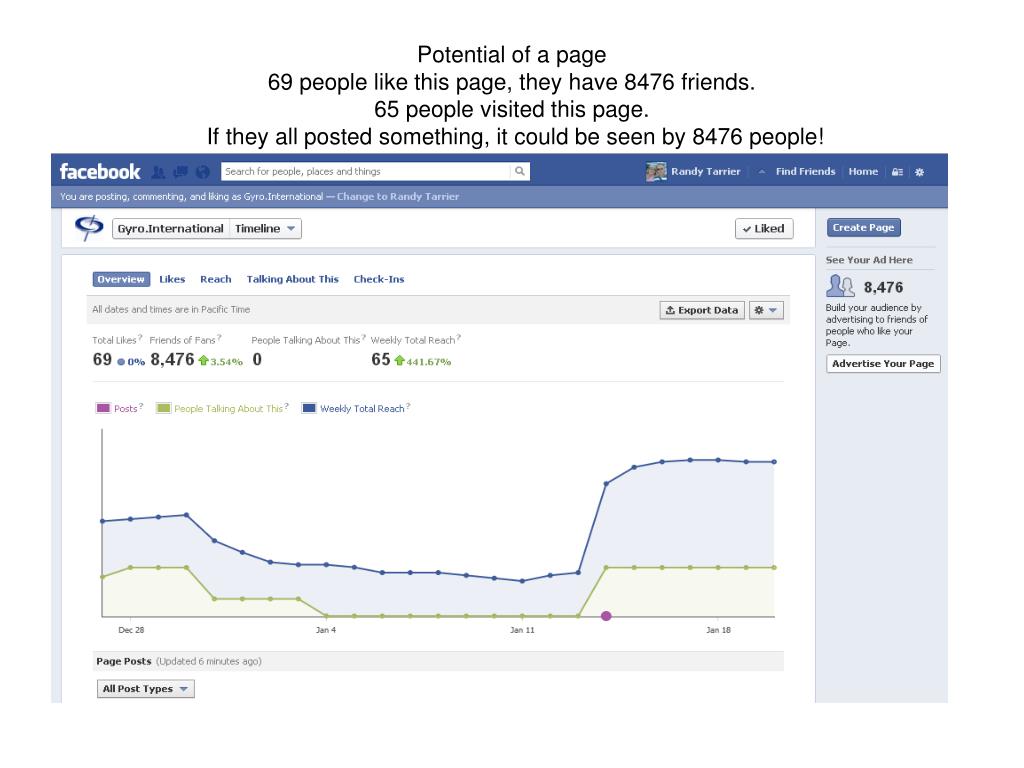Click the search magnifier icon
The height and width of the screenshot is (768, 1024).
520,171
